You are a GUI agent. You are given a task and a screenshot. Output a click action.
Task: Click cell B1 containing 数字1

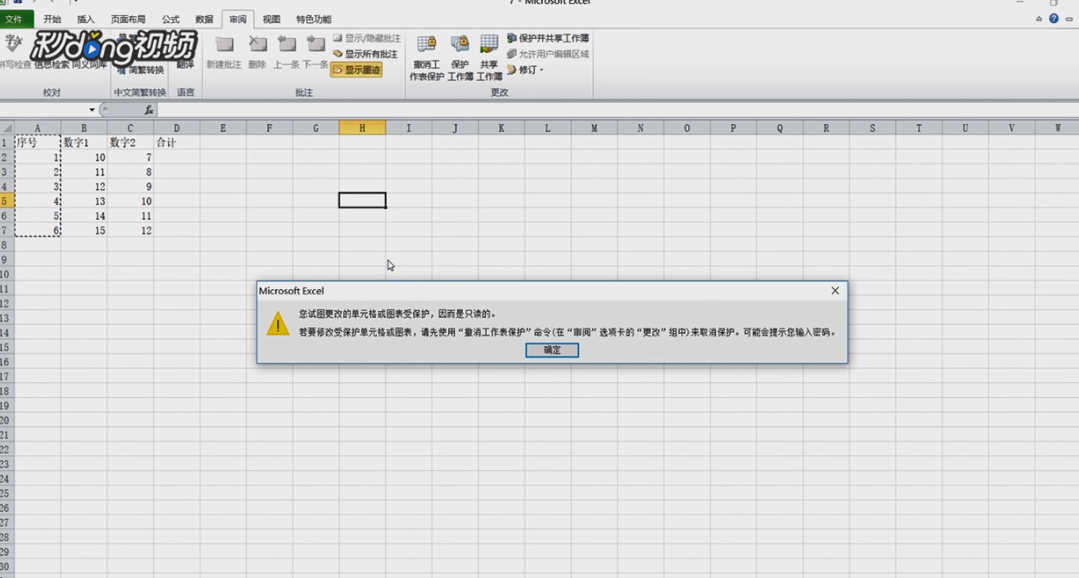[x=84, y=142]
